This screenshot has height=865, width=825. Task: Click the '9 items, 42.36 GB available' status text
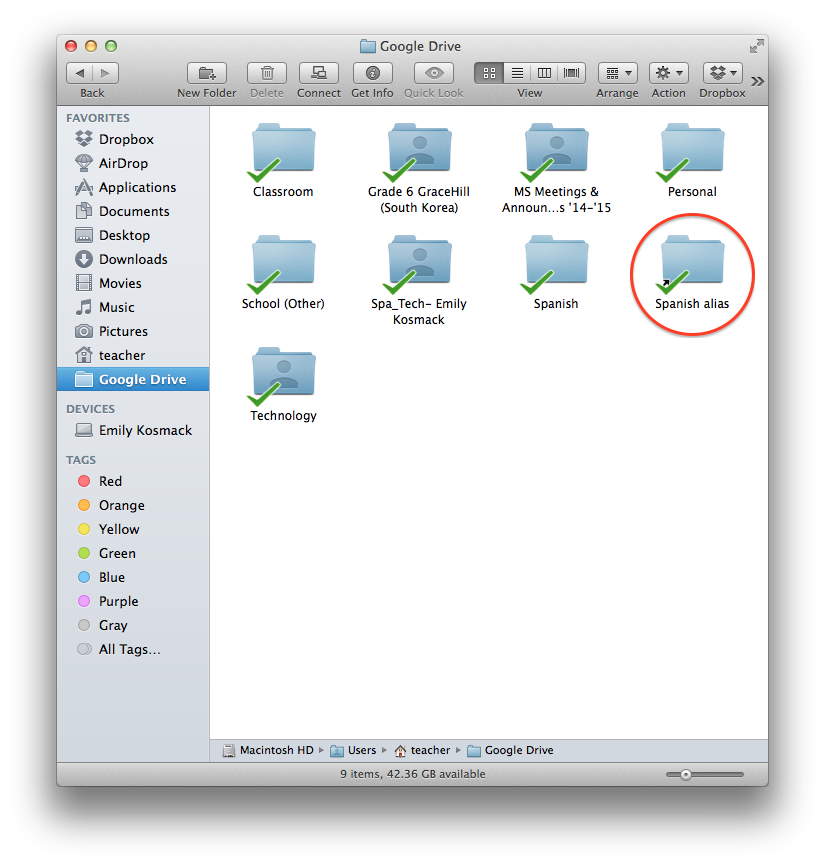click(x=413, y=775)
